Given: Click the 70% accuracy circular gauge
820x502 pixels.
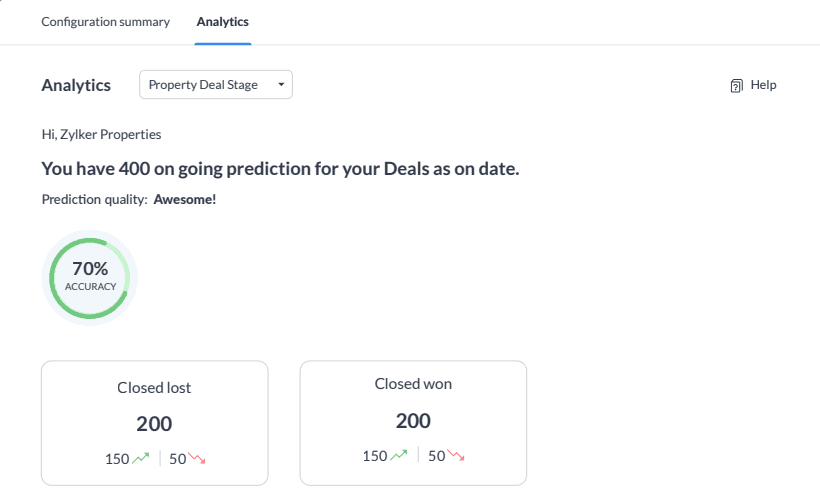Looking at the screenshot, I should (90, 278).
